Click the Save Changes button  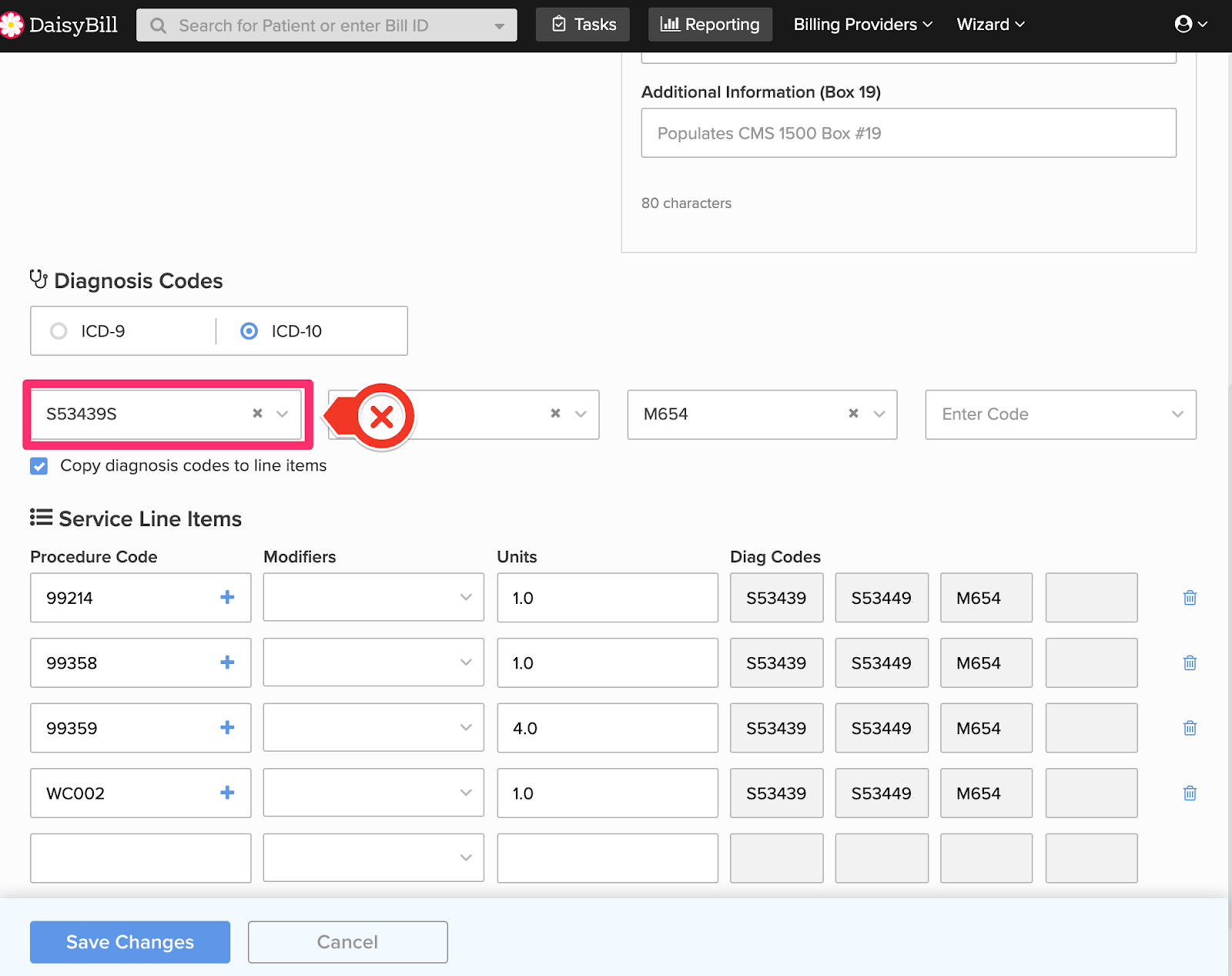[x=130, y=942]
